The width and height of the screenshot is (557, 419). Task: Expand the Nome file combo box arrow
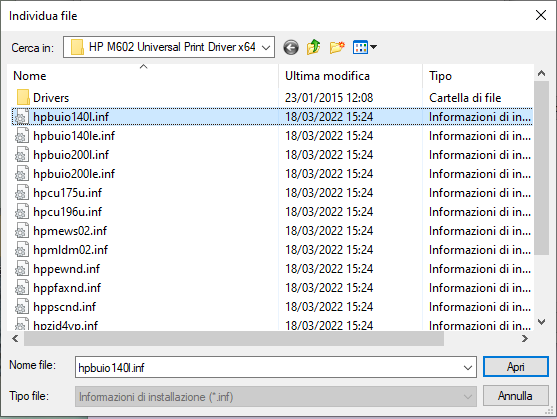click(468, 368)
